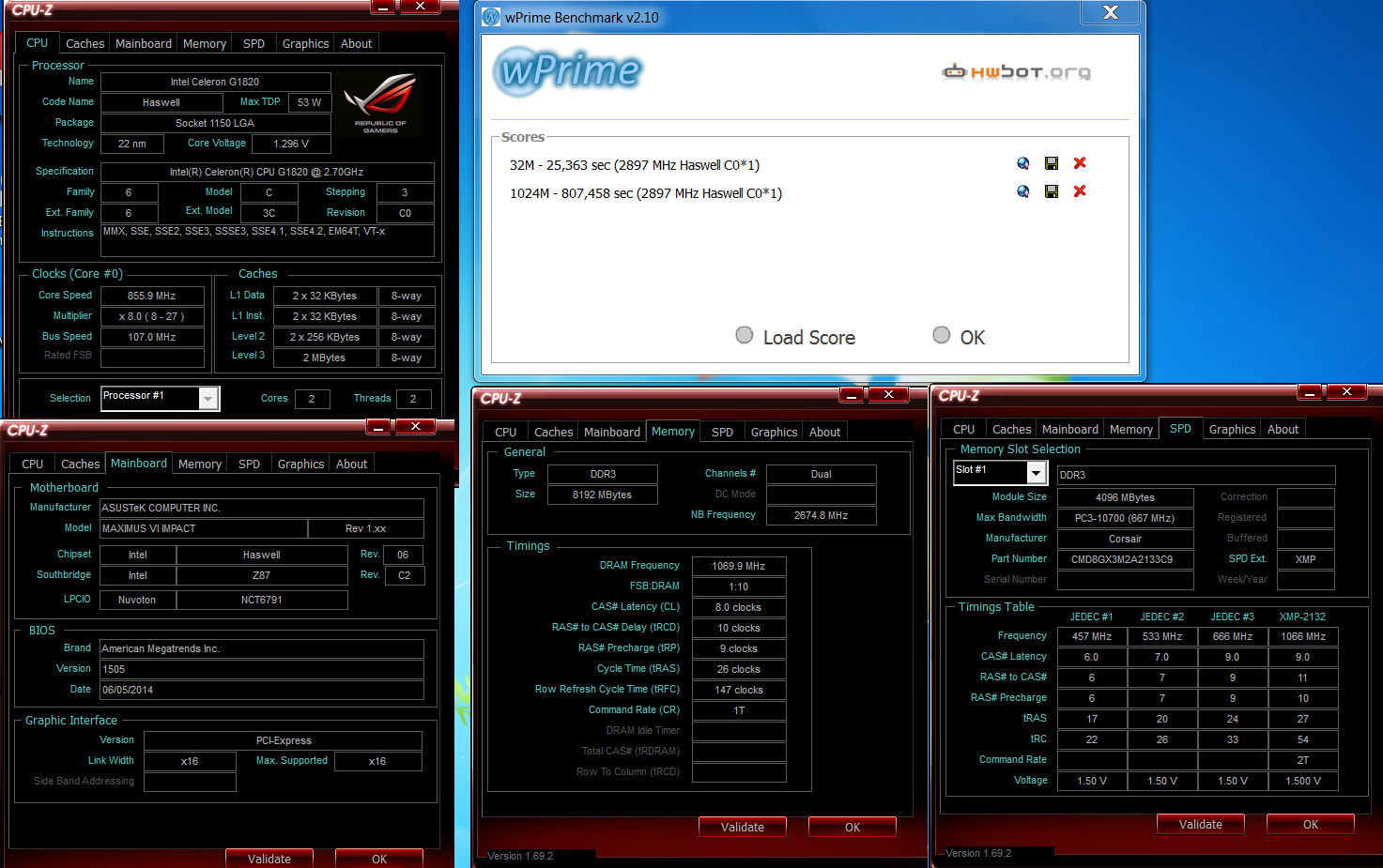Click the motherboard model MAXIMUS VI IMPACT

point(204,529)
